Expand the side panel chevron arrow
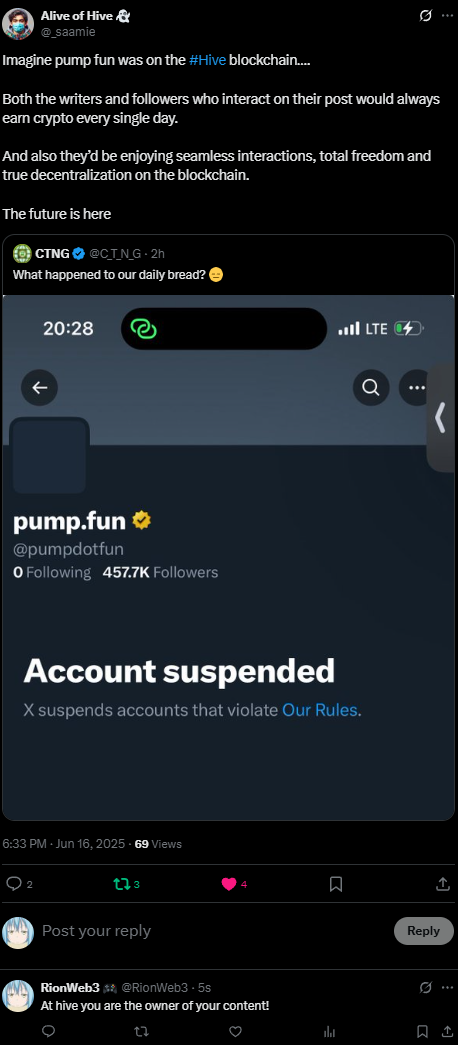This screenshot has height=1045, width=458. click(x=441, y=418)
